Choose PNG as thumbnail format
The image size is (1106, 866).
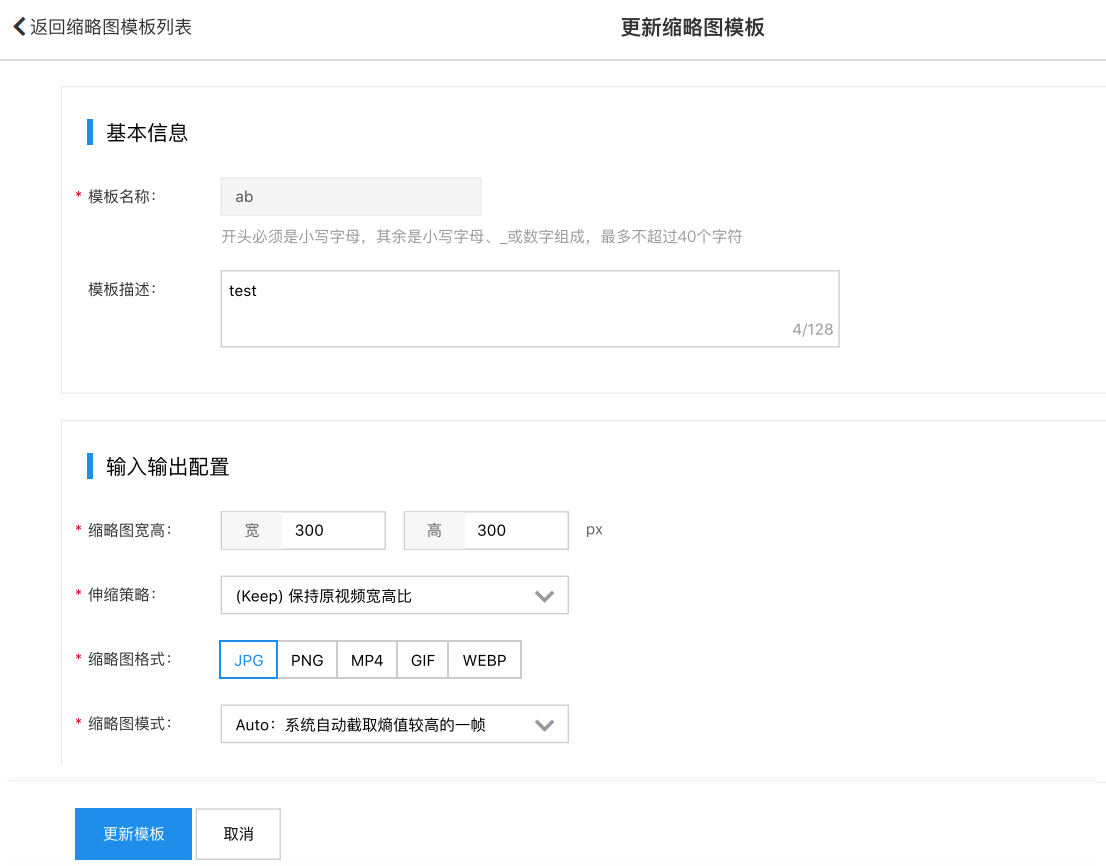pos(307,661)
